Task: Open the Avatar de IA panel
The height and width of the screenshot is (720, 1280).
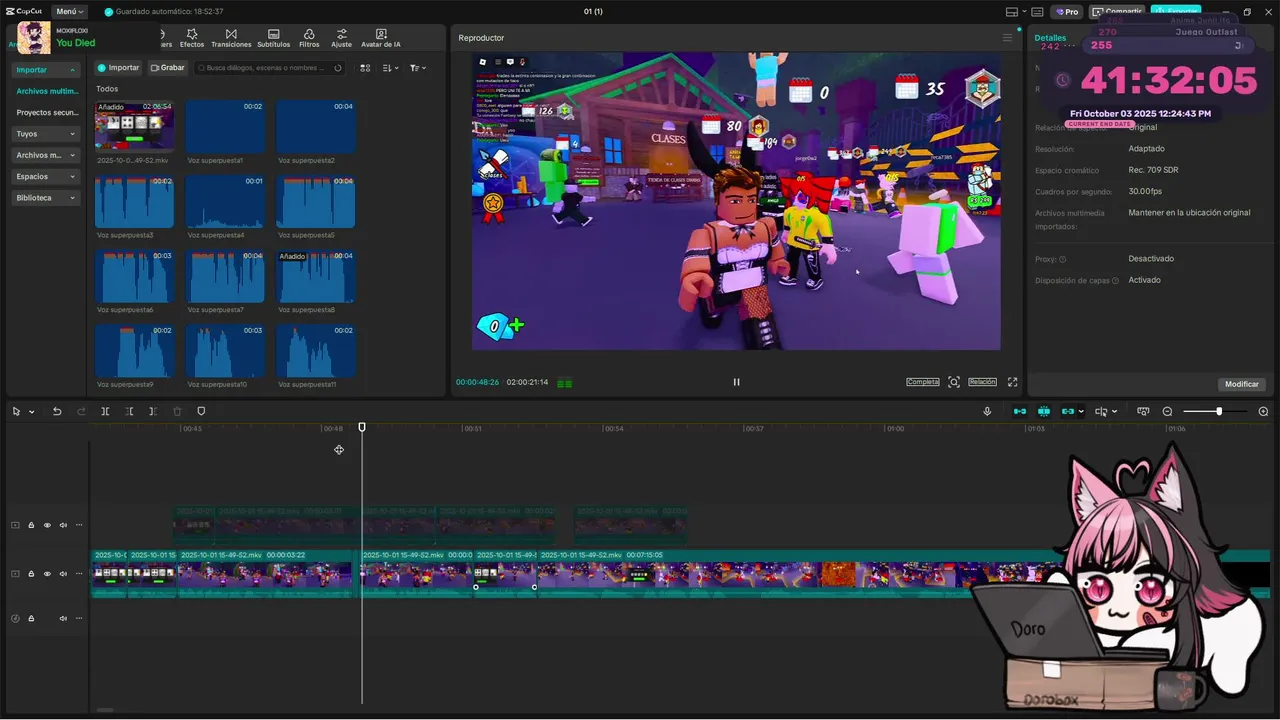Action: click(380, 38)
